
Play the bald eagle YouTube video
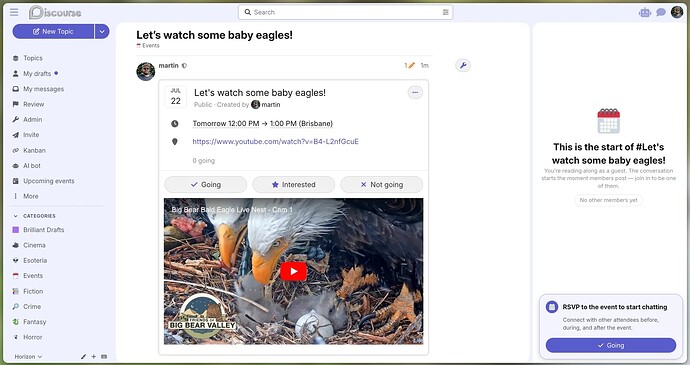click(x=294, y=271)
